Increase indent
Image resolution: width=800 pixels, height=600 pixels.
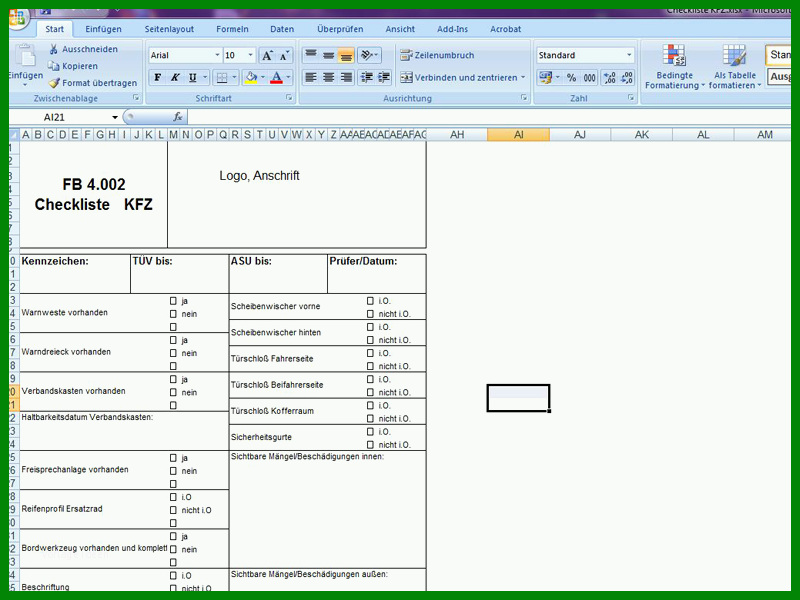tap(384, 78)
